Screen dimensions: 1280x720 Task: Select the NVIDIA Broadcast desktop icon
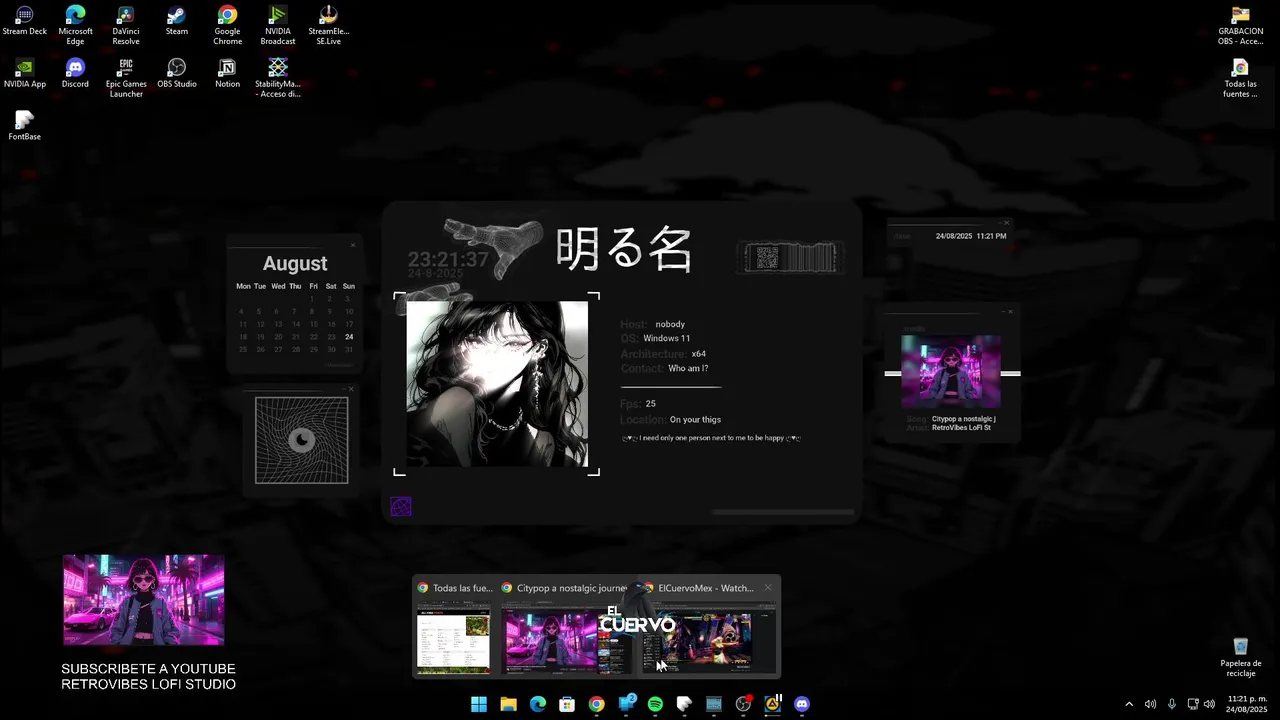pos(278,25)
